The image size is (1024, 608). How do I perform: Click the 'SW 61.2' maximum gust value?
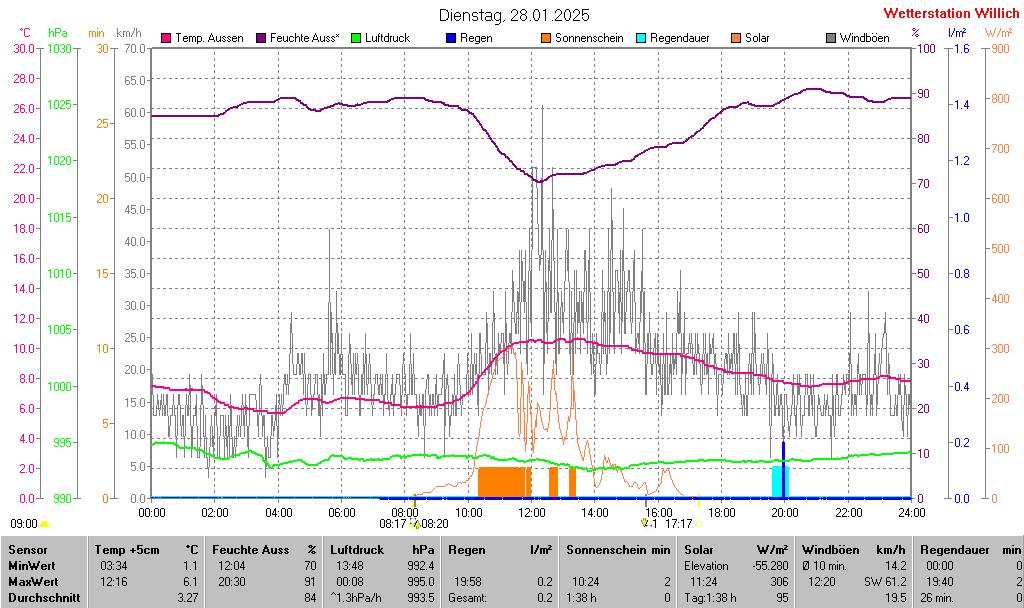(885, 581)
